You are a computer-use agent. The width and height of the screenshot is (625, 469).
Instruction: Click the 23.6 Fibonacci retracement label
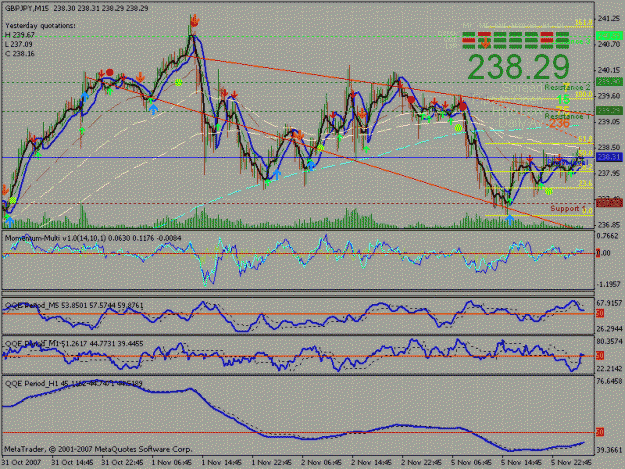[585, 183]
